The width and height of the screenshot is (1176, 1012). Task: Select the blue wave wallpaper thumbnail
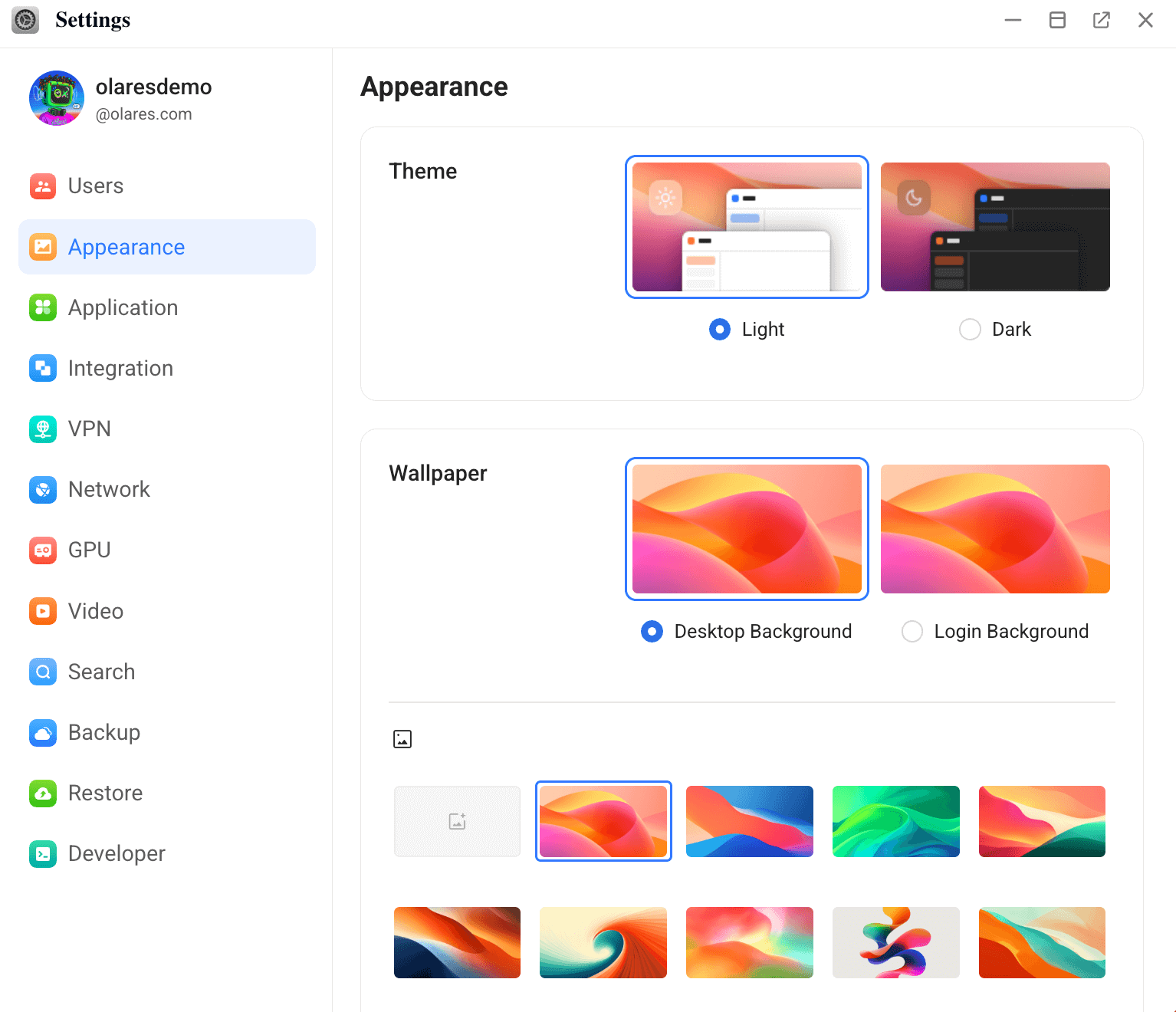pyautogui.click(x=749, y=821)
